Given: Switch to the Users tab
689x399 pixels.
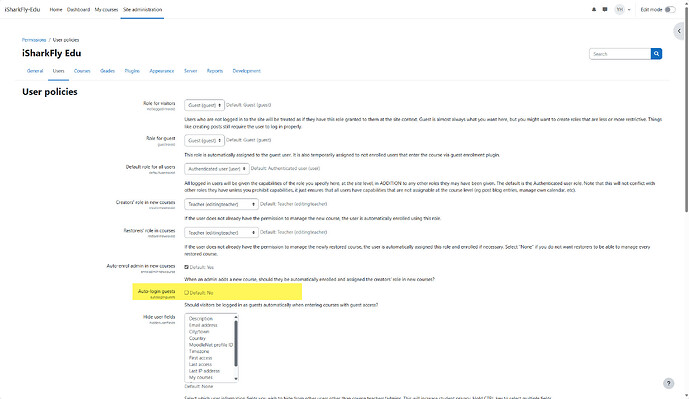Looking at the screenshot, I should (58, 71).
